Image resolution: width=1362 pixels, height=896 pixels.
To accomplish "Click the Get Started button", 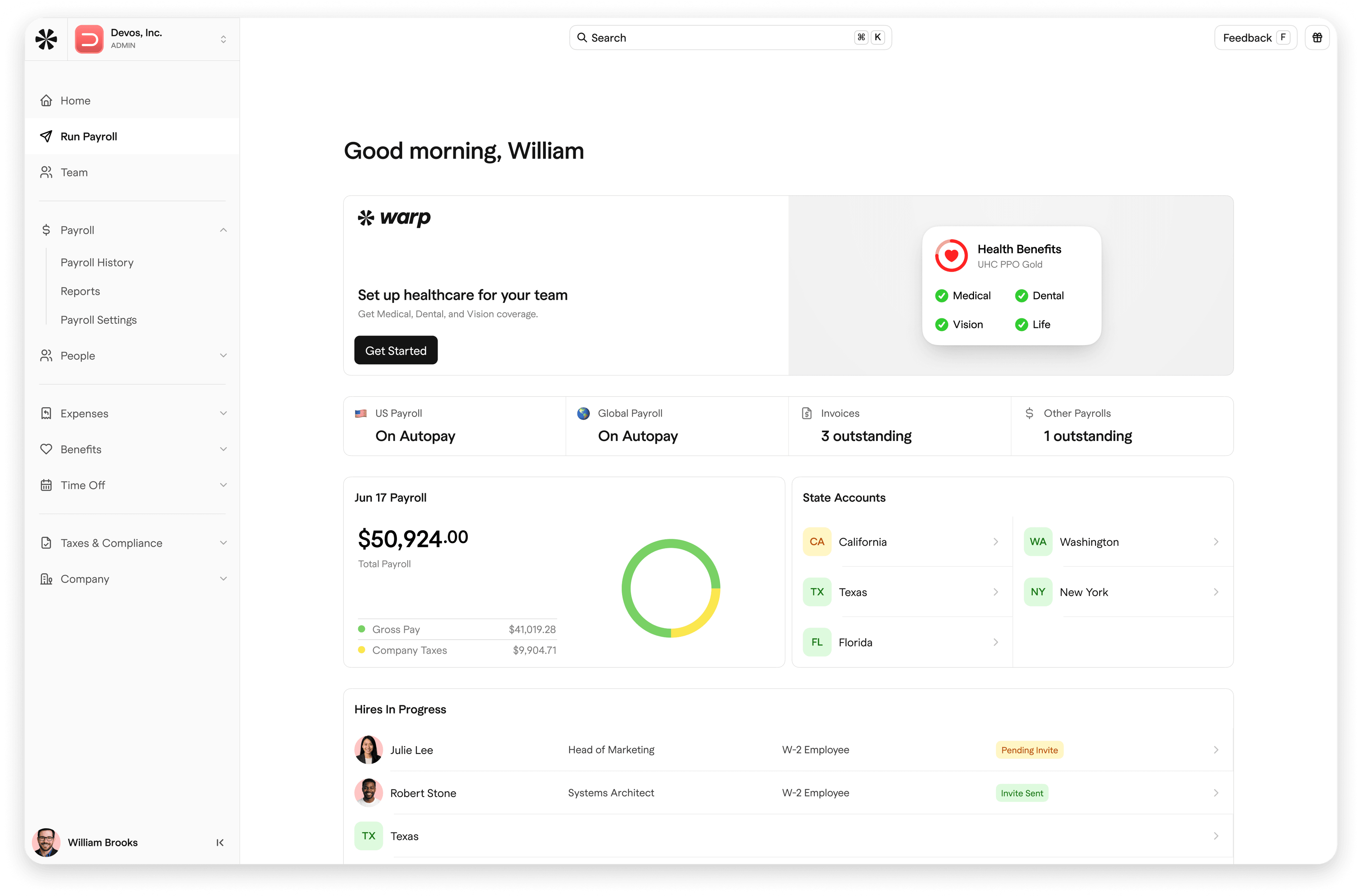I will coord(395,350).
